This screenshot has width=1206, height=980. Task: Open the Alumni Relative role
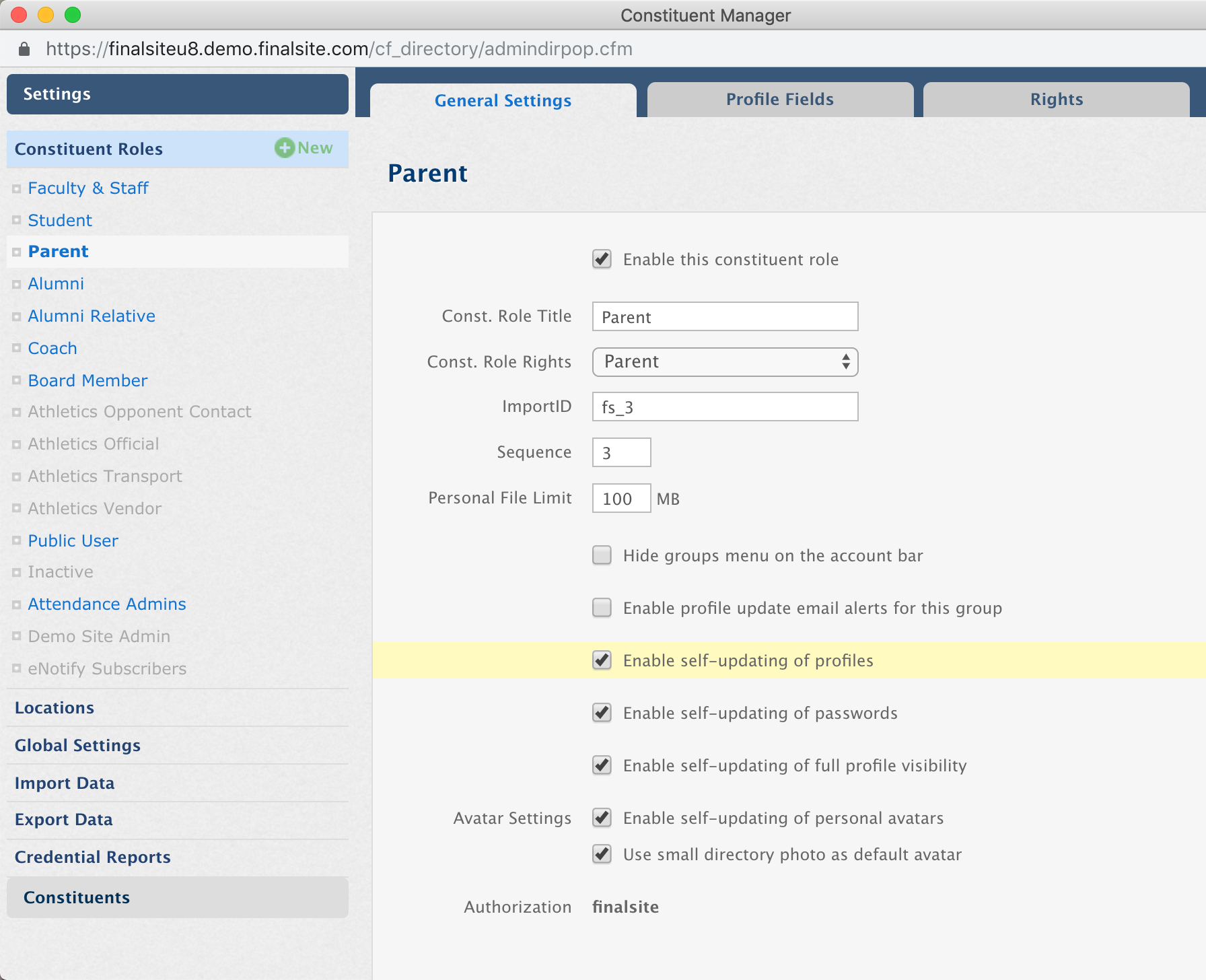pos(92,316)
